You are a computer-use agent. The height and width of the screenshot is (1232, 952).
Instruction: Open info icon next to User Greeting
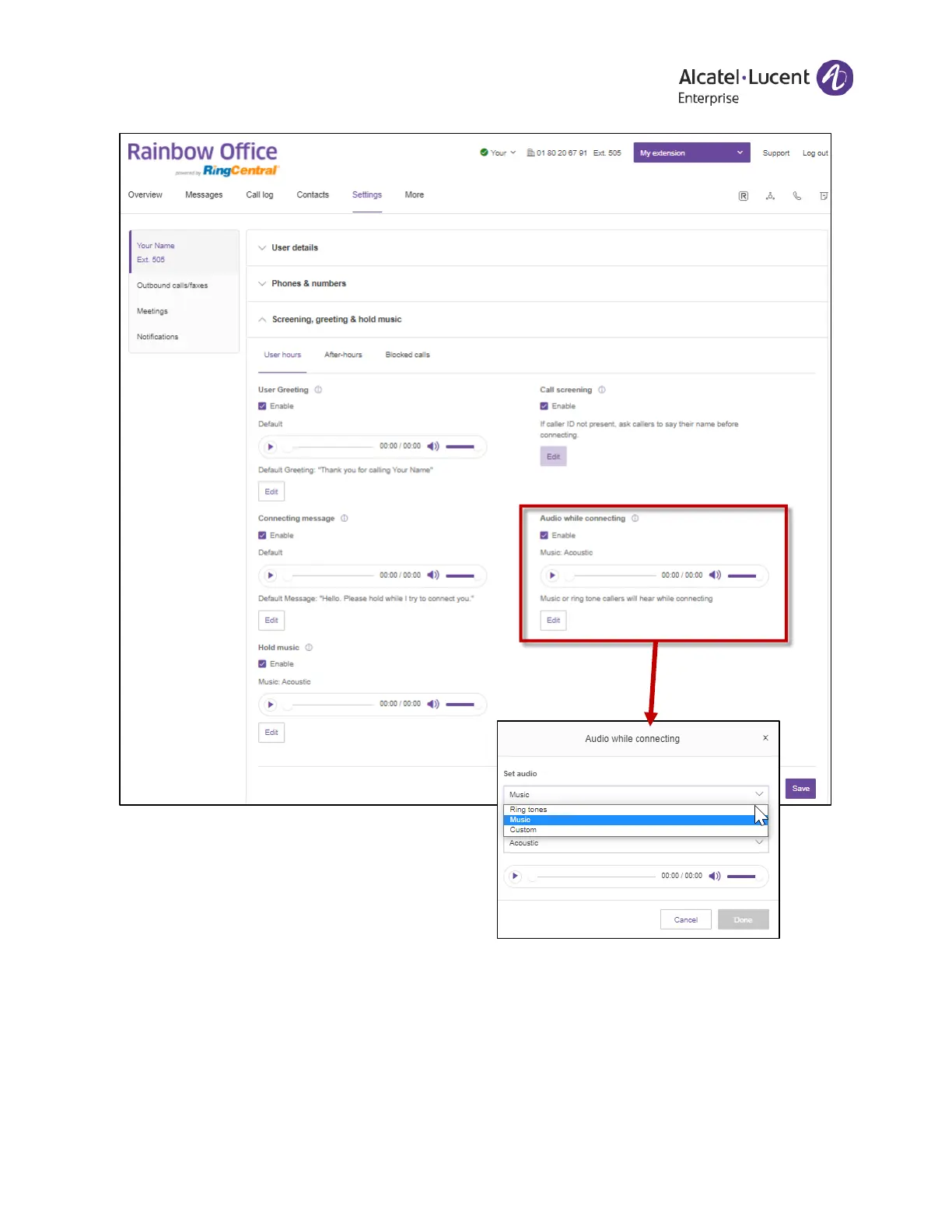(x=318, y=390)
